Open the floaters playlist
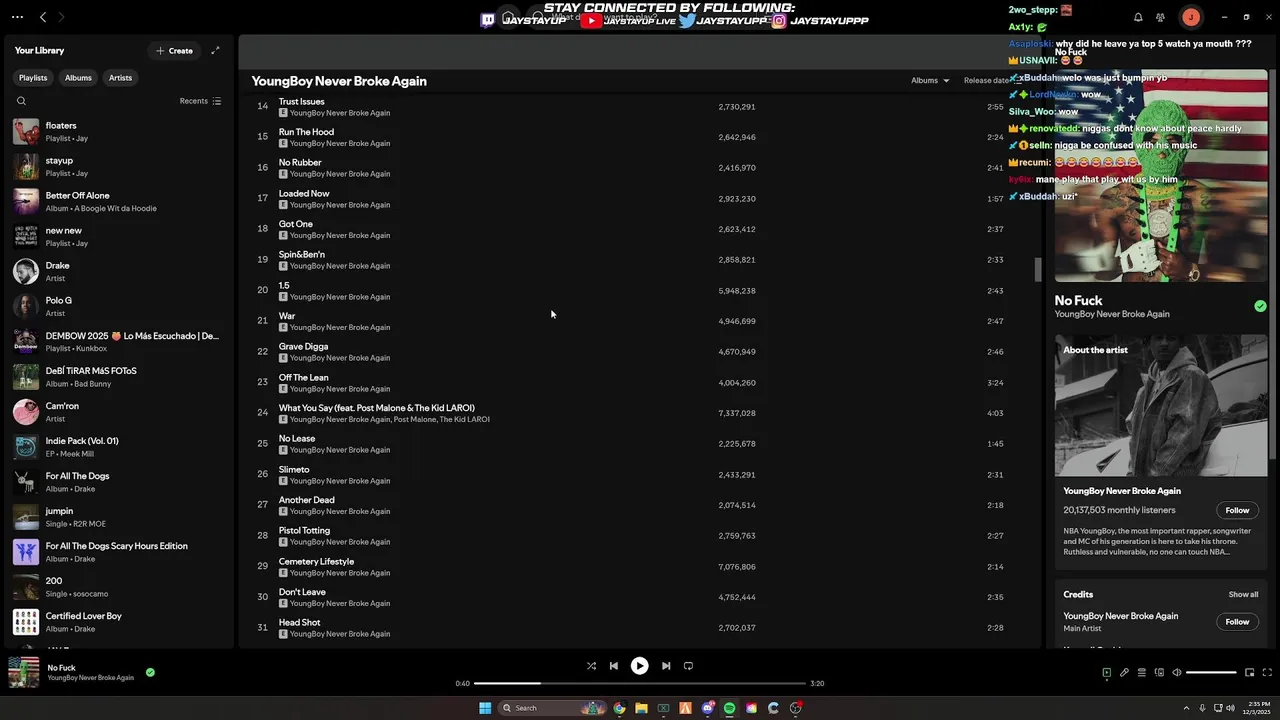The image size is (1280, 720). (x=117, y=132)
